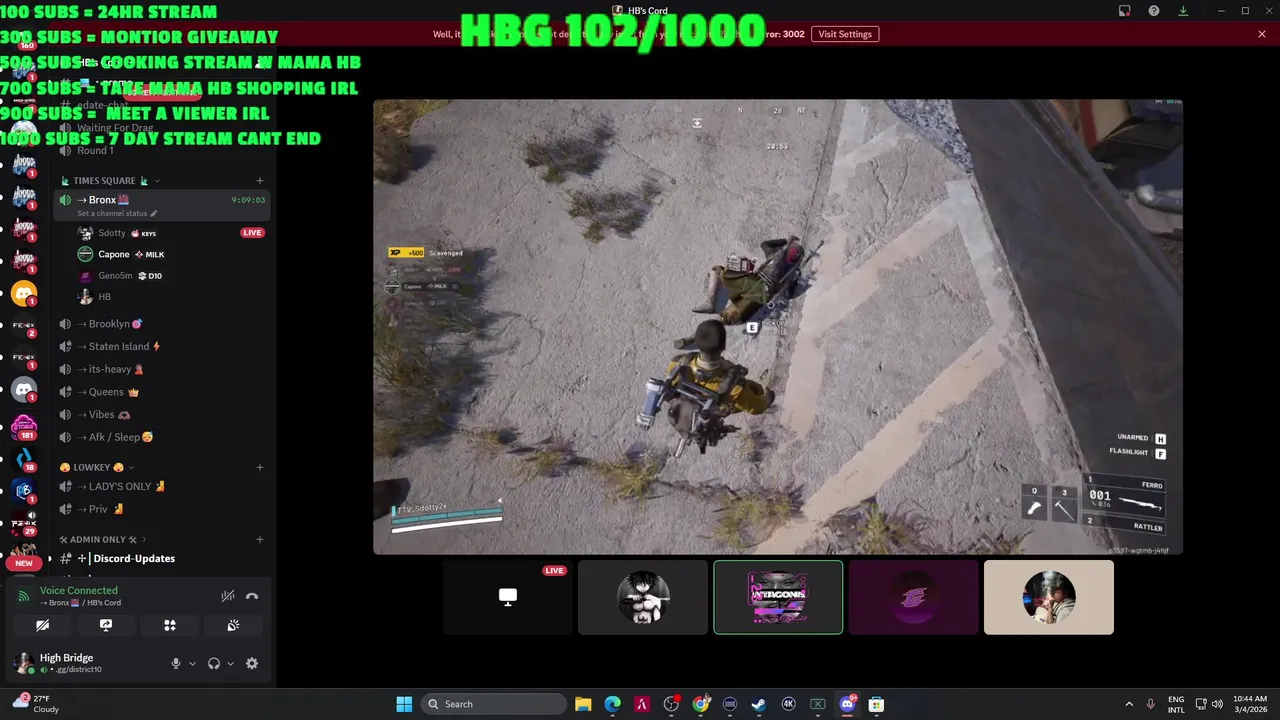This screenshot has width=1280, height=720.
Task: Open Steam from the taskbar
Action: 759,704
